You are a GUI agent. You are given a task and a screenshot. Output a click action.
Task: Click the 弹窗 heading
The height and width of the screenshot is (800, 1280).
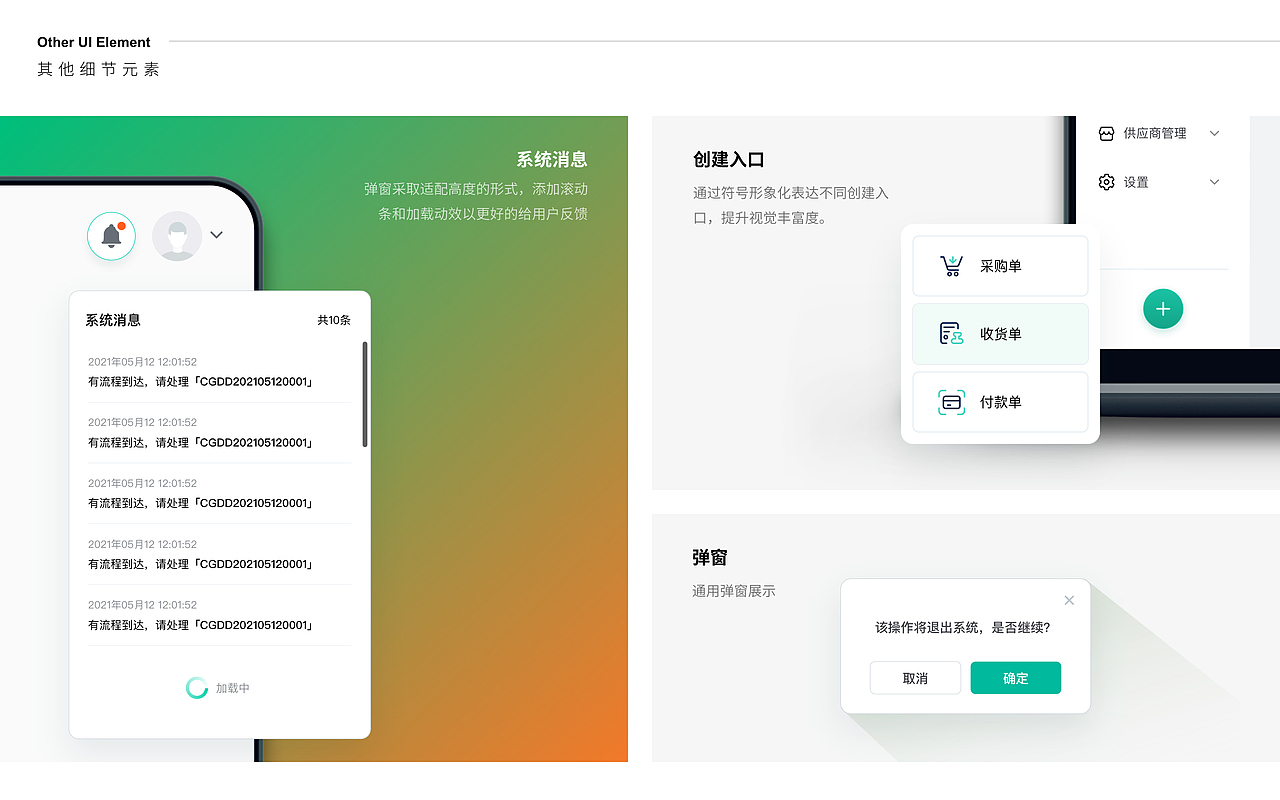point(709,558)
